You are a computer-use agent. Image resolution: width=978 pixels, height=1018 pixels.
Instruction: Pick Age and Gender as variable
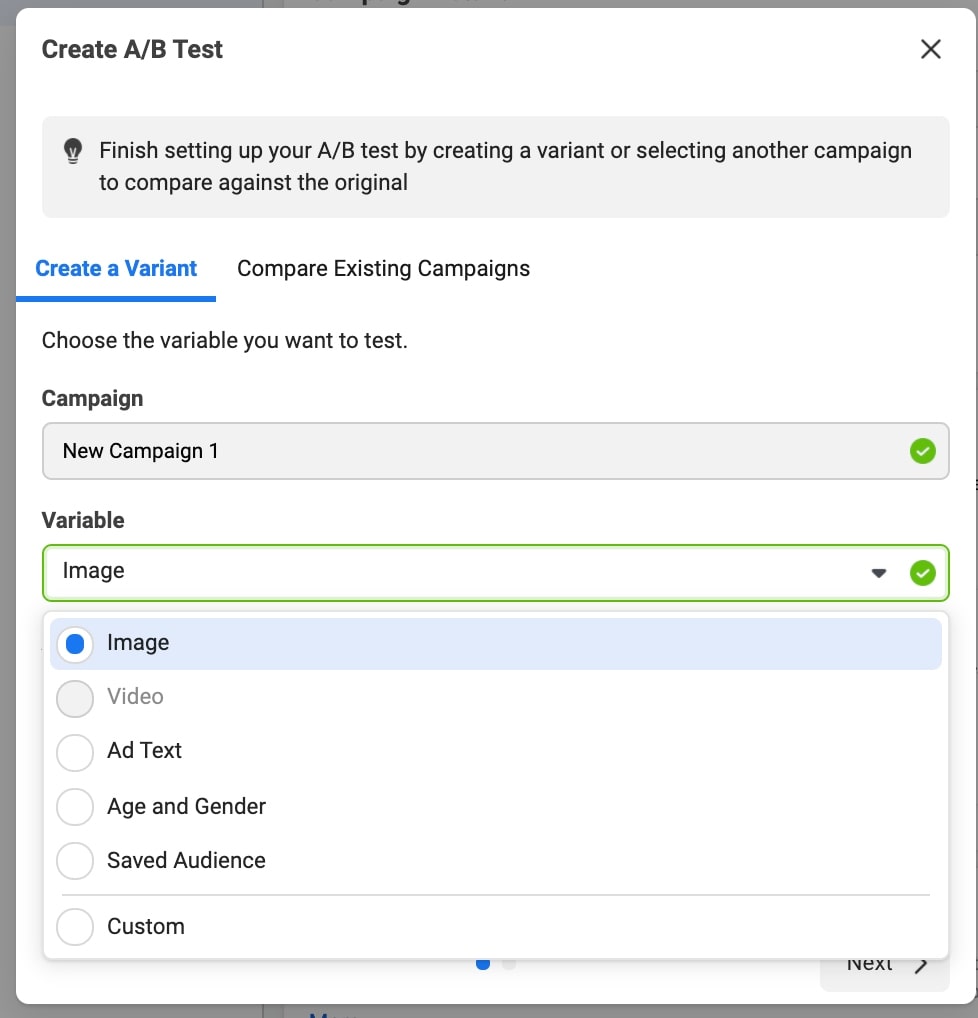point(75,806)
